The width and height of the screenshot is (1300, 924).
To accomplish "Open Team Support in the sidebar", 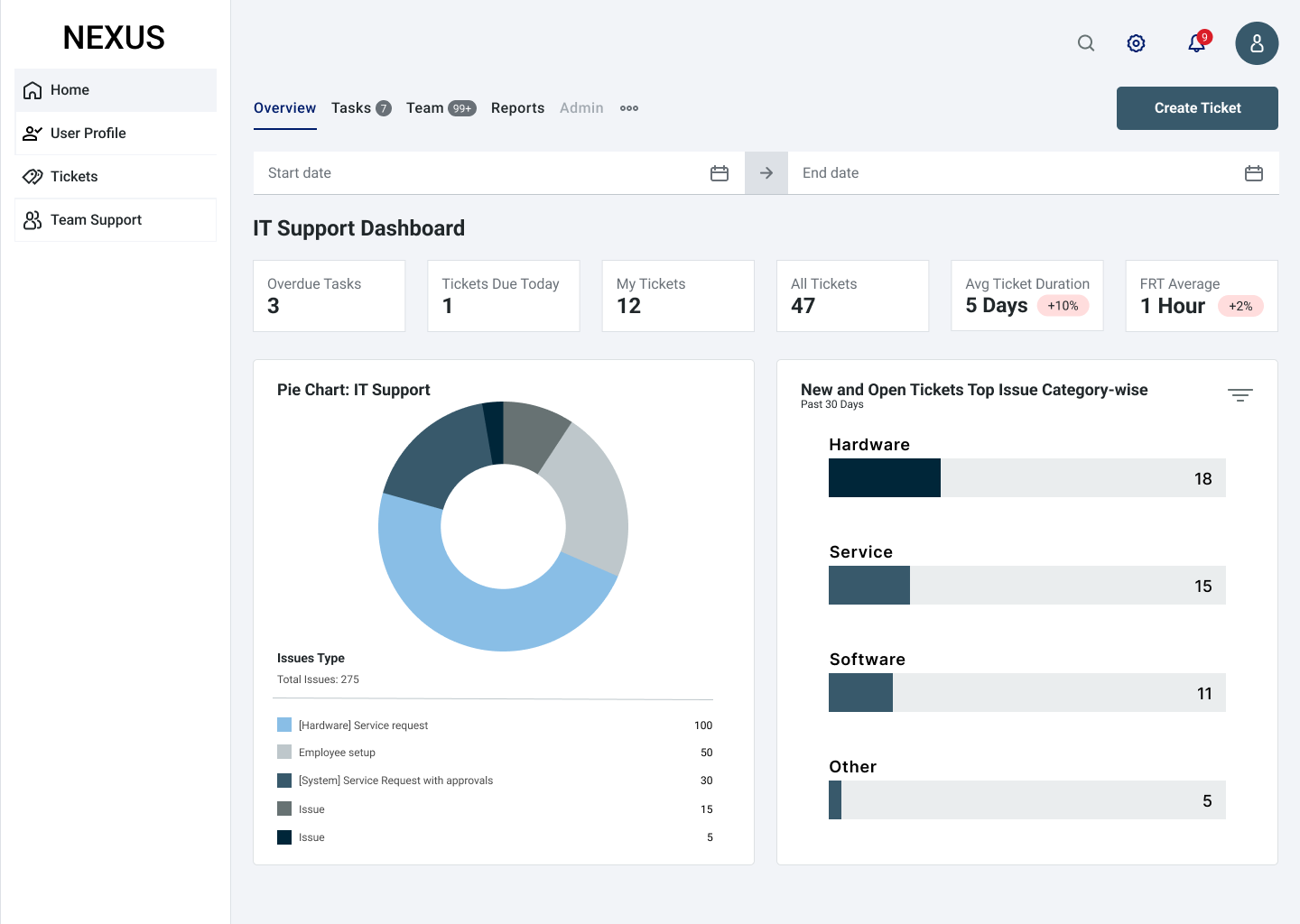I will [116, 220].
